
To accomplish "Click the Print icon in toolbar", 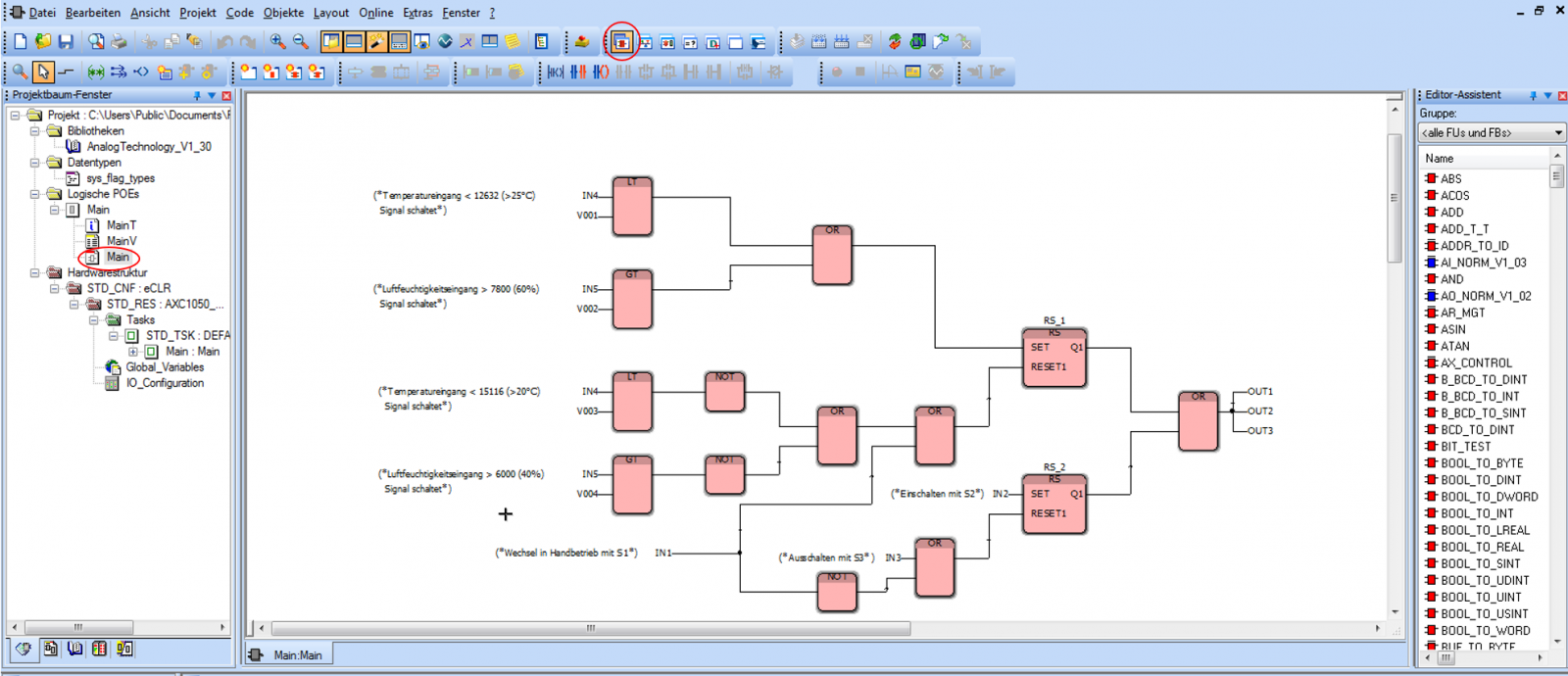I will 119,41.
